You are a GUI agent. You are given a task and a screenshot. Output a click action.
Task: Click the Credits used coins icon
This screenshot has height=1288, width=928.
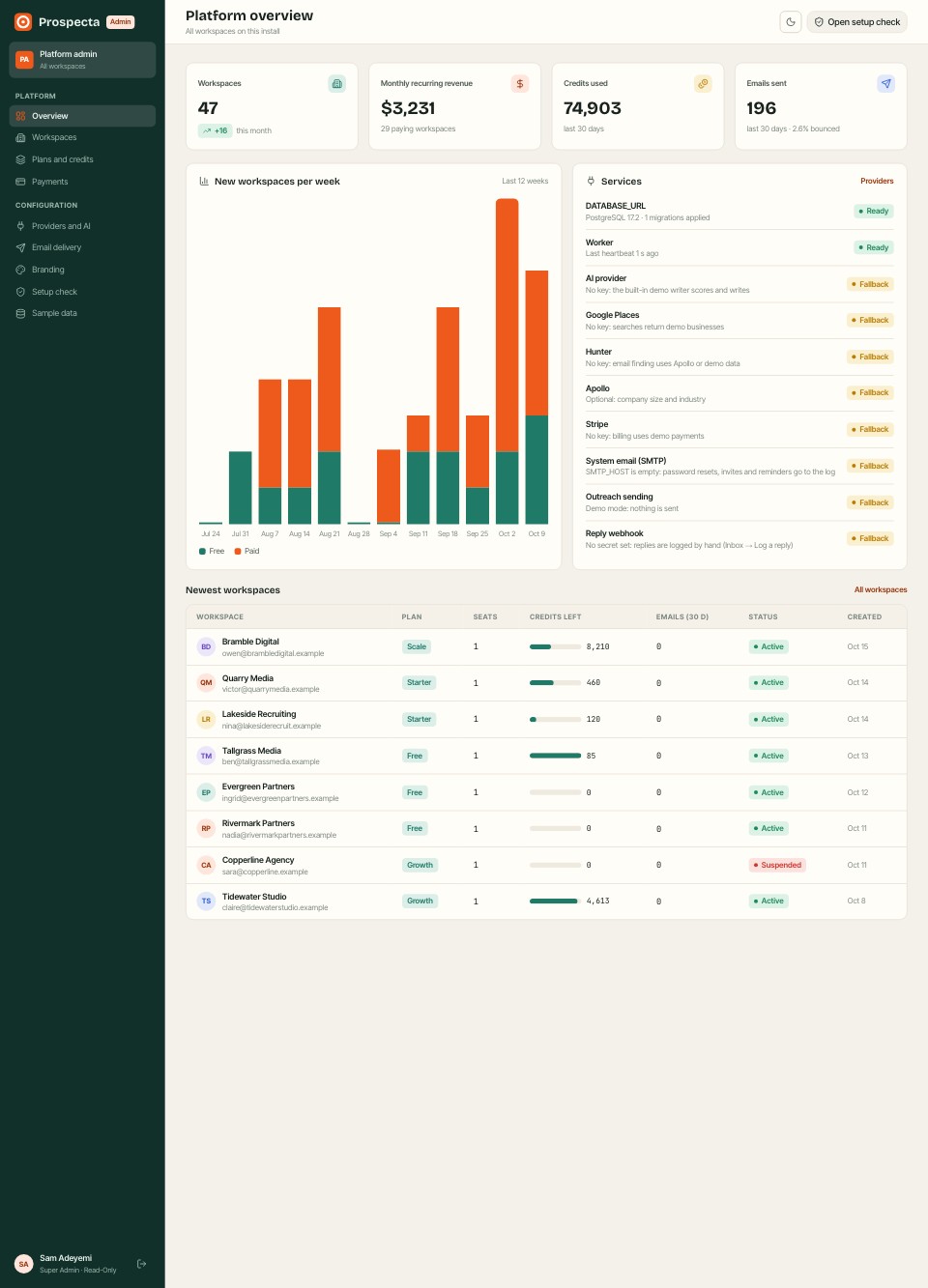click(703, 84)
